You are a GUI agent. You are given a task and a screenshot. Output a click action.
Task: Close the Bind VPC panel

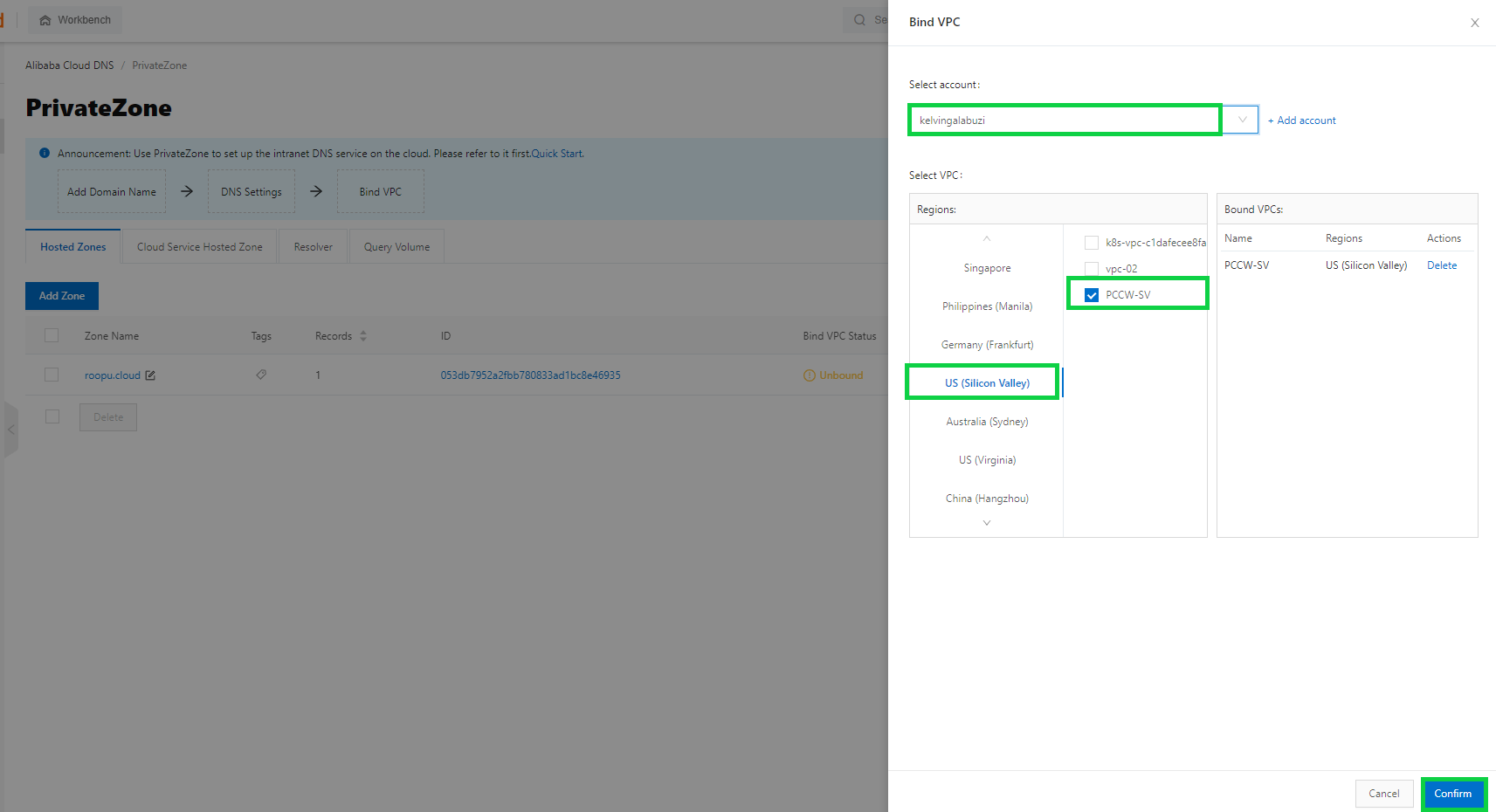1475,23
